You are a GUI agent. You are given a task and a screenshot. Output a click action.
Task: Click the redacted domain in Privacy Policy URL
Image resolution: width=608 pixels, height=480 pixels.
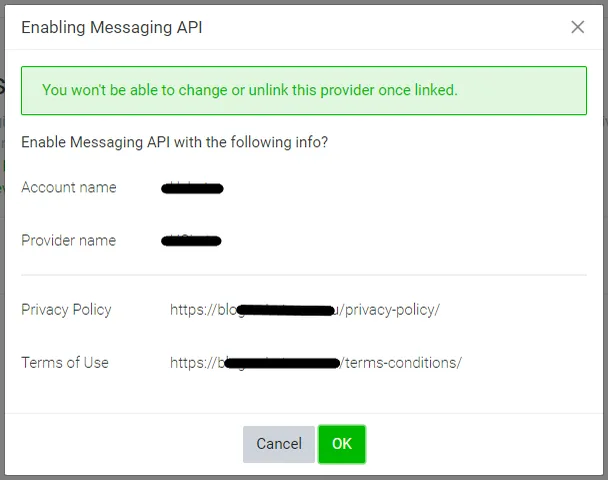click(x=285, y=310)
